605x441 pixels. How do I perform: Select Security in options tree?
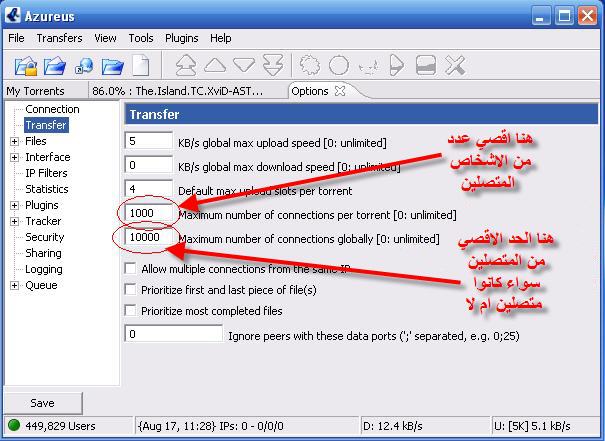pos(45,237)
